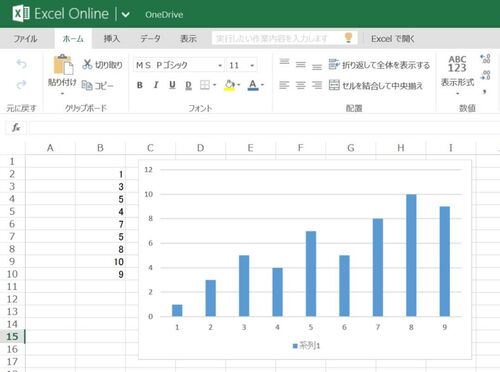Viewport: 500px width, 372px height.
Task: Select the cell containing 9 in row 10
Action: (100, 274)
